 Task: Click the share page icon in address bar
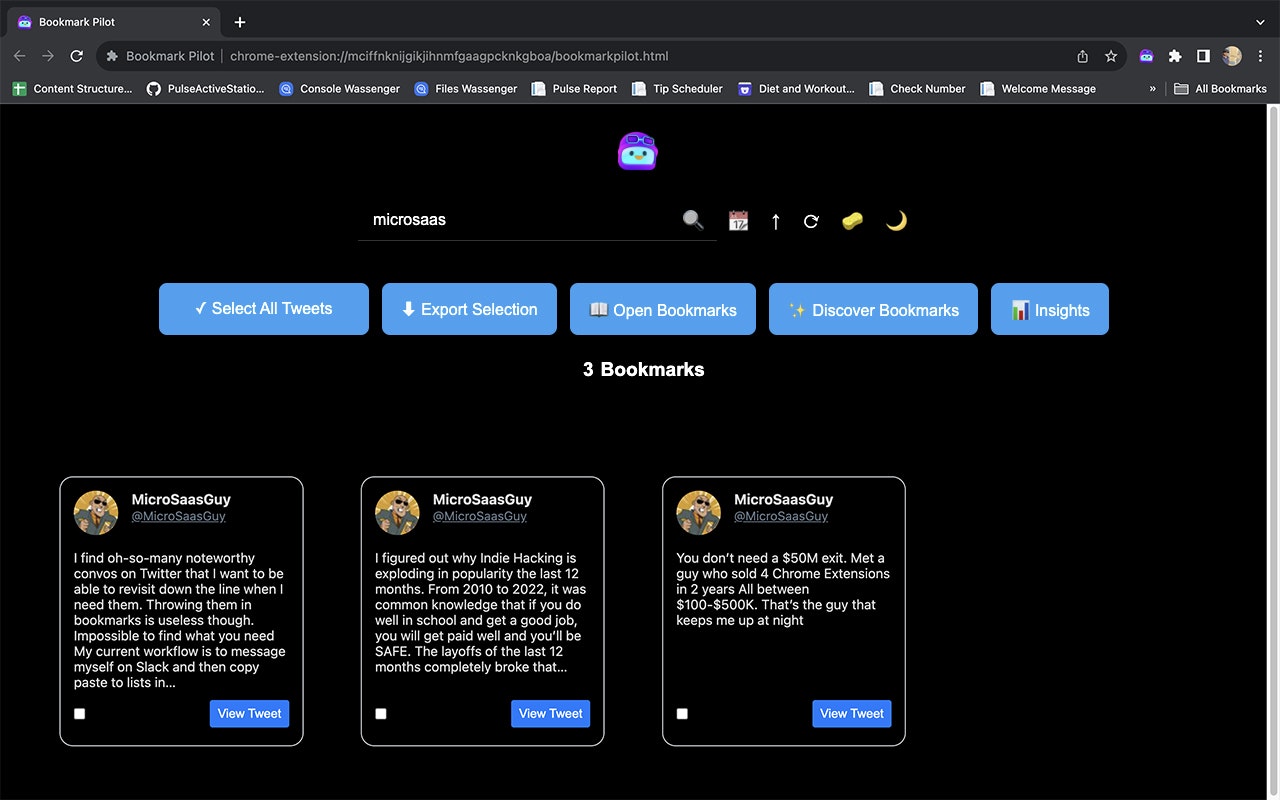click(1083, 56)
